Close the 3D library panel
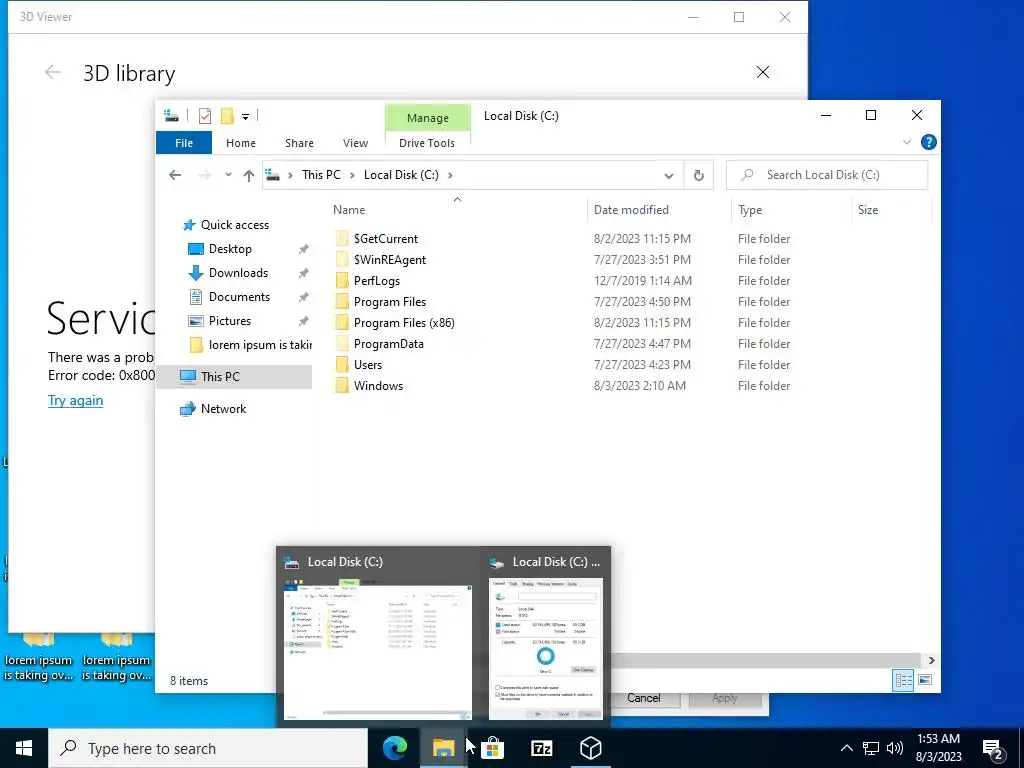 [x=763, y=72]
